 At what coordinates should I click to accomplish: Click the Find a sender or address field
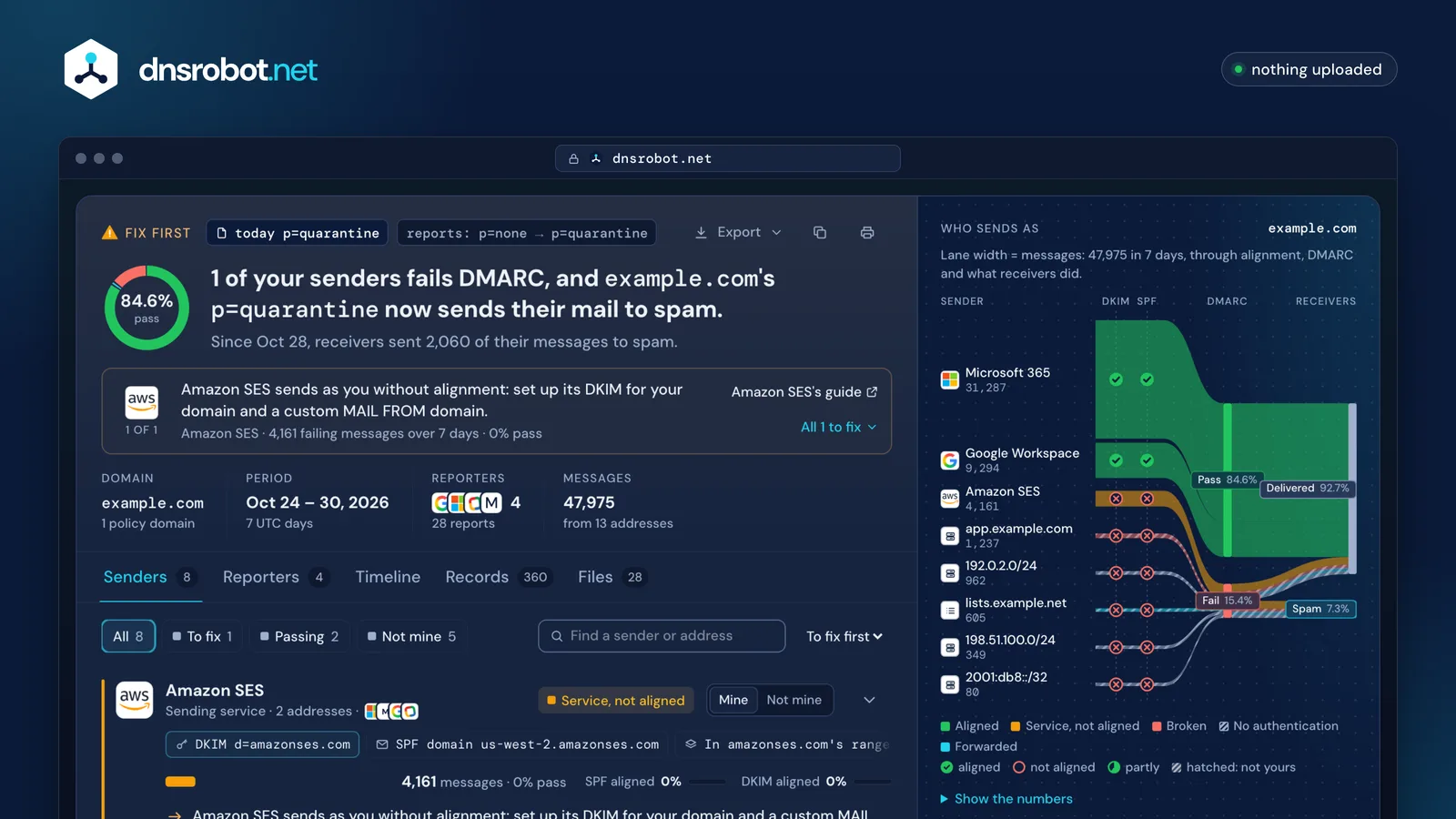662,636
